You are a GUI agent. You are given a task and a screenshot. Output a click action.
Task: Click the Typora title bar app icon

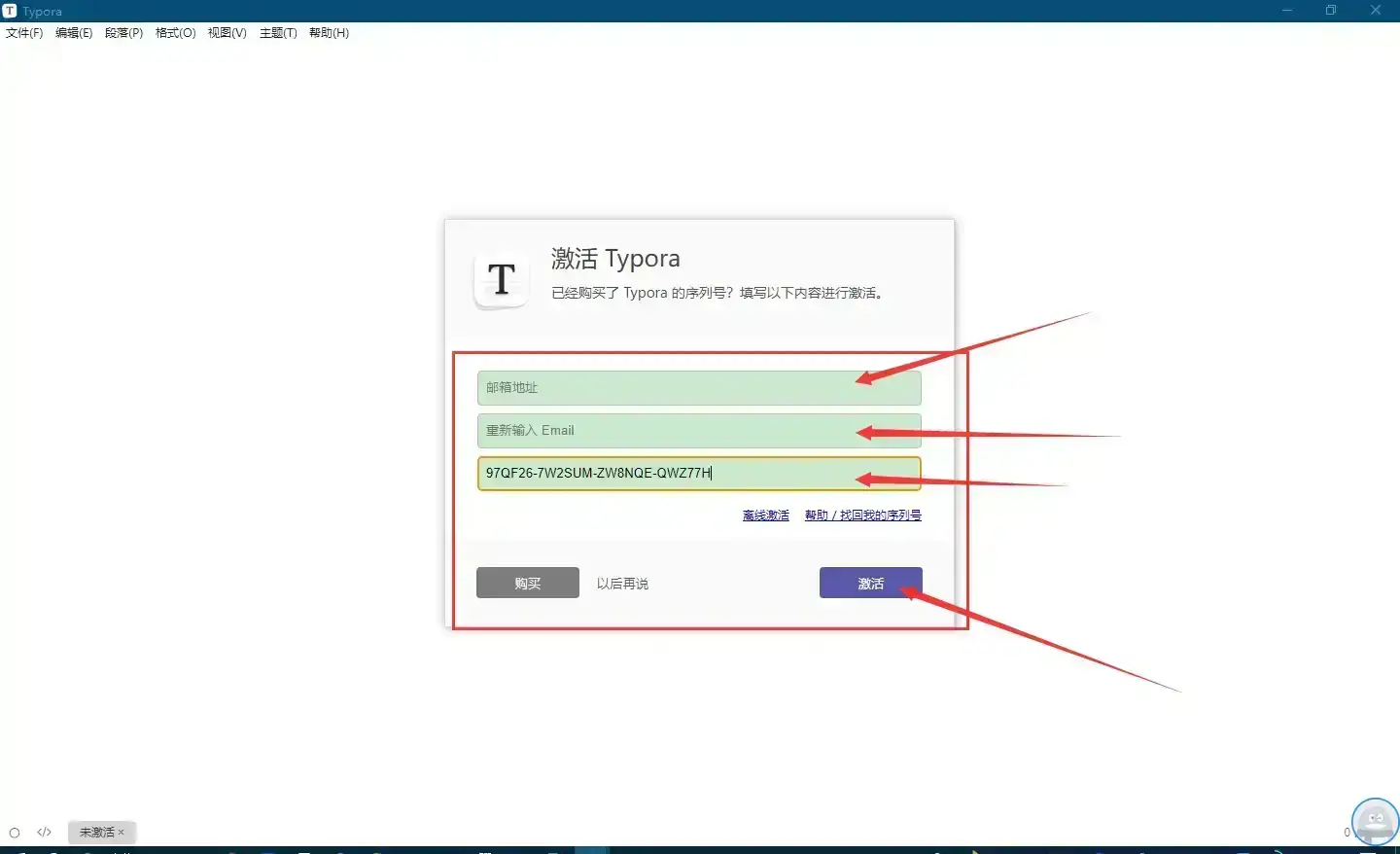[10, 11]
